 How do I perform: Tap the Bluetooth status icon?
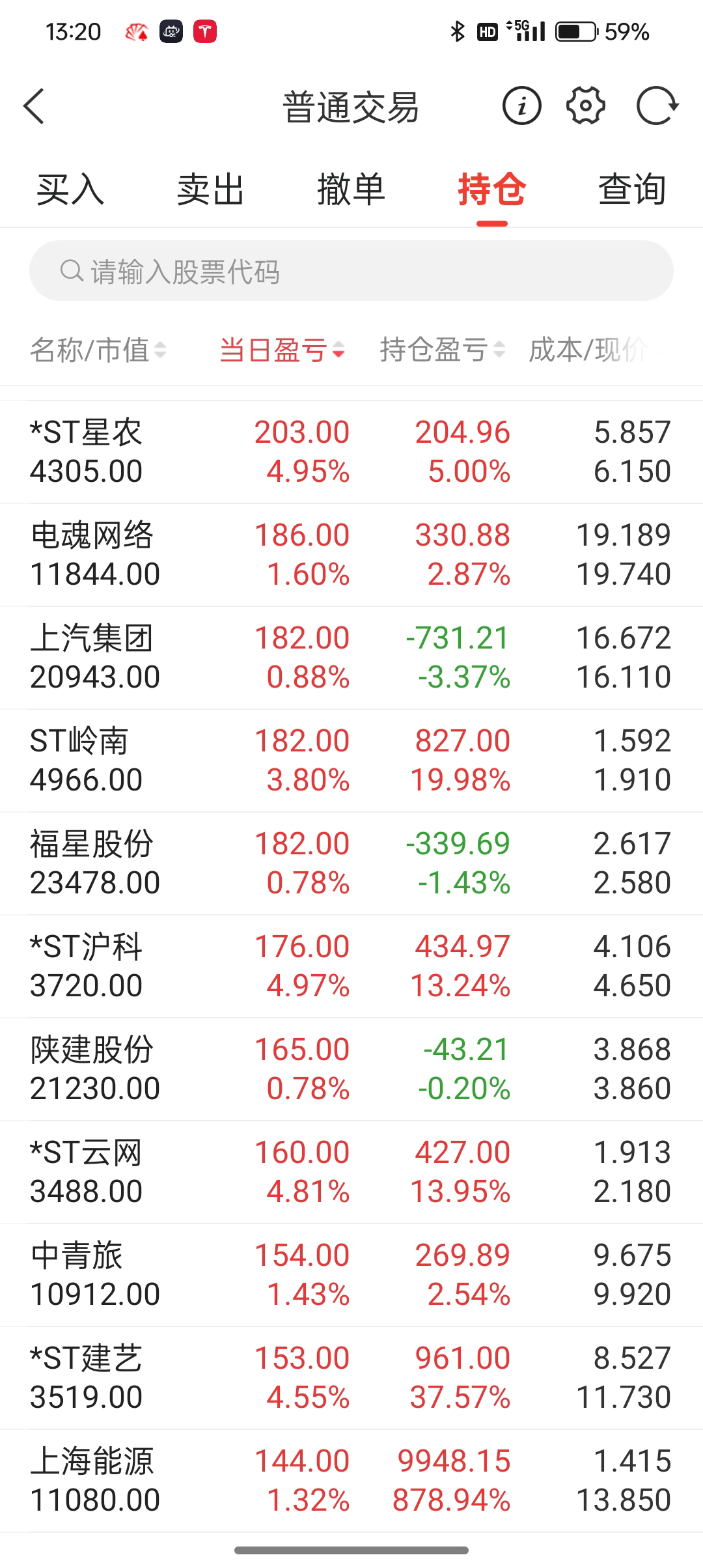[458, 31]
